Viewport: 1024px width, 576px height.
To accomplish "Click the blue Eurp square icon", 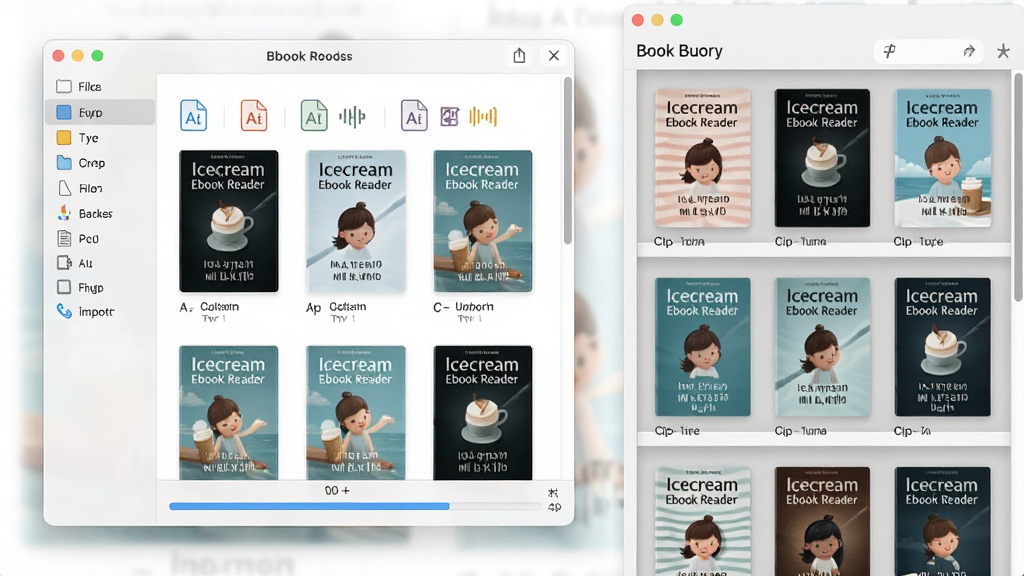I will tap(63, 112).
